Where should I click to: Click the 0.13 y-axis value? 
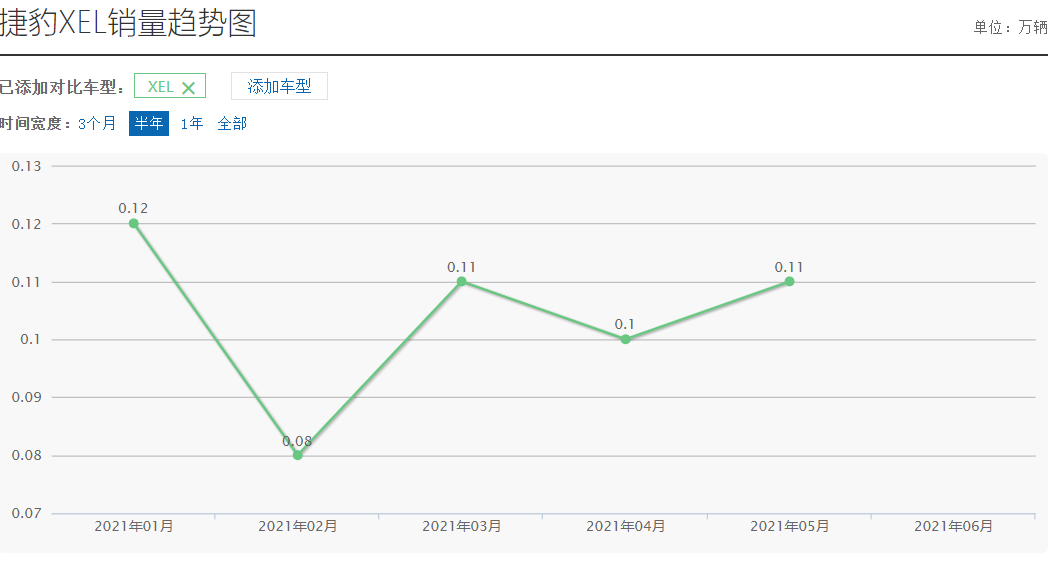tap(26, 166)
